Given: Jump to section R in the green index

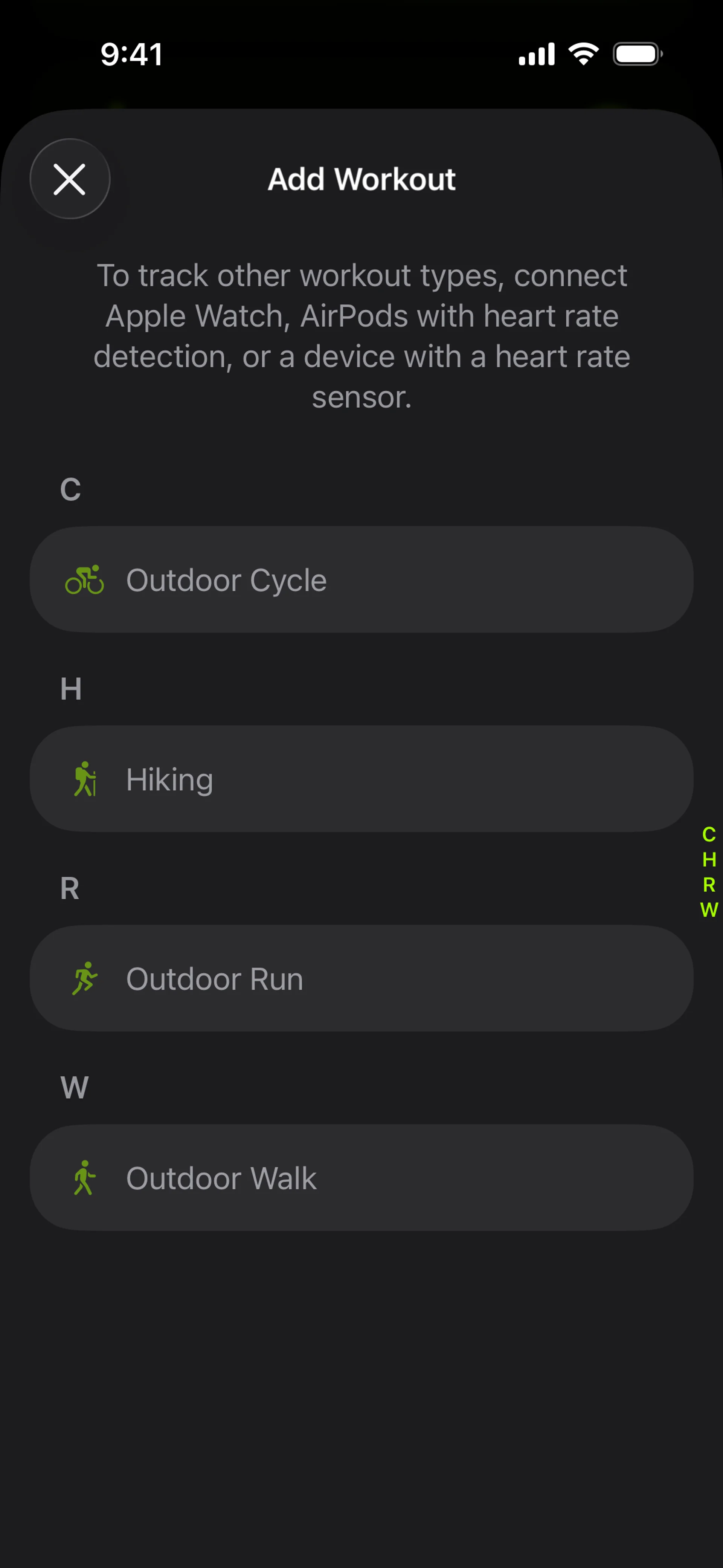Looking at the screenshot, I should coord(709,885).
